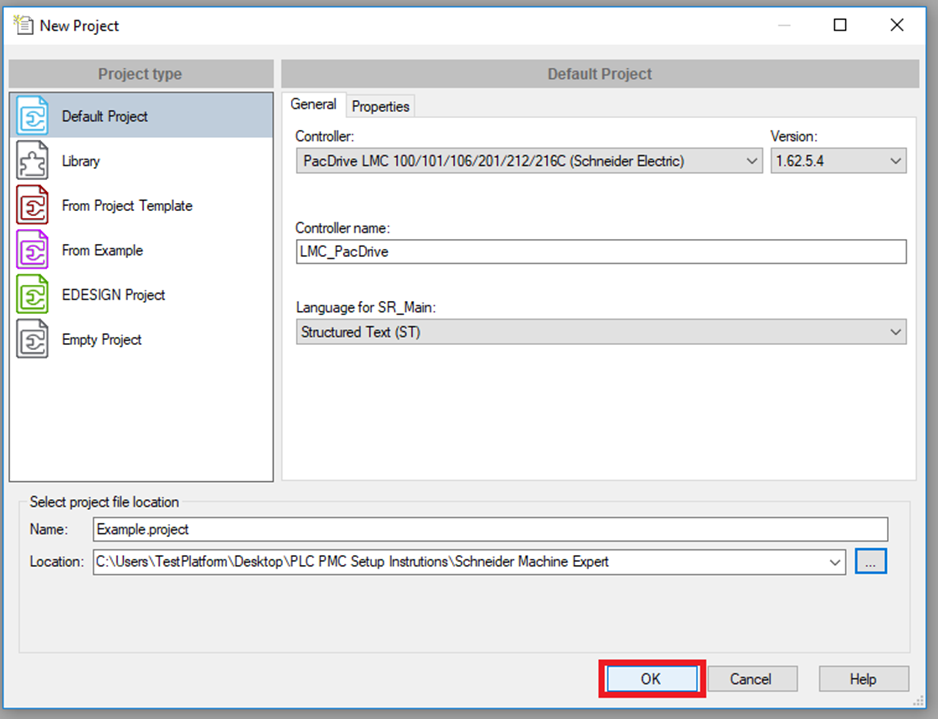
Task: Switch to the Properties tab
Action: click(x=380, y=106)
